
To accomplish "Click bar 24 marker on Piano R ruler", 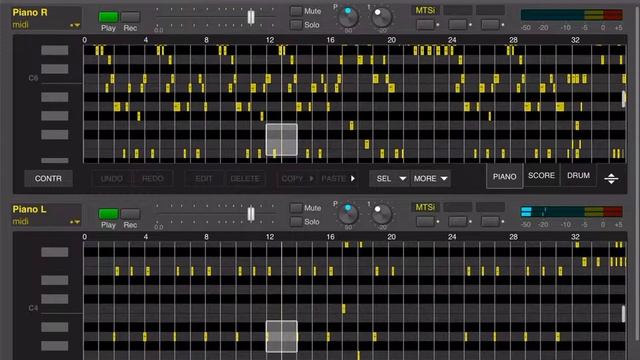I will tap(452, 40).
